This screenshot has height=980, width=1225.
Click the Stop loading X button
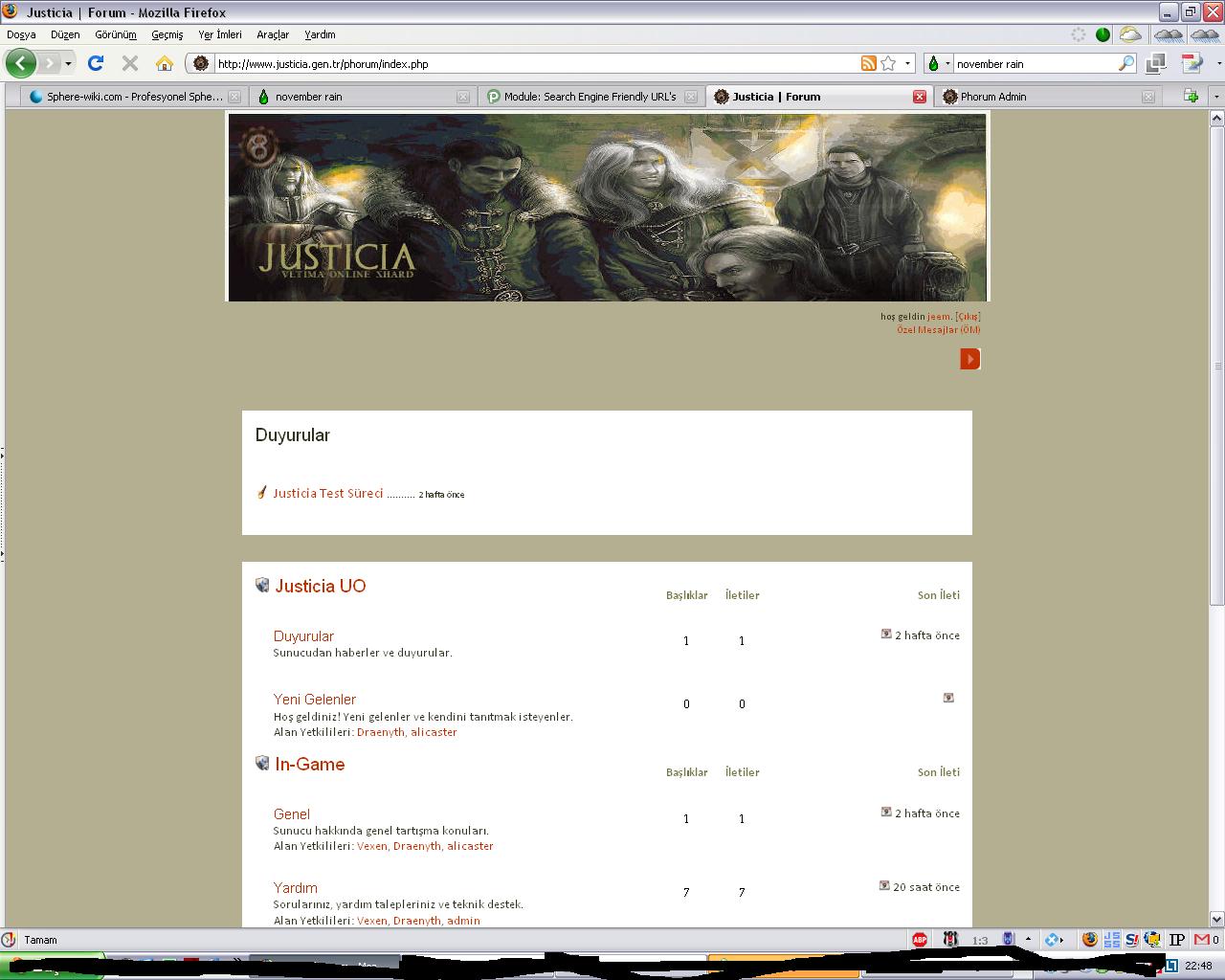(x=130, y=63)
